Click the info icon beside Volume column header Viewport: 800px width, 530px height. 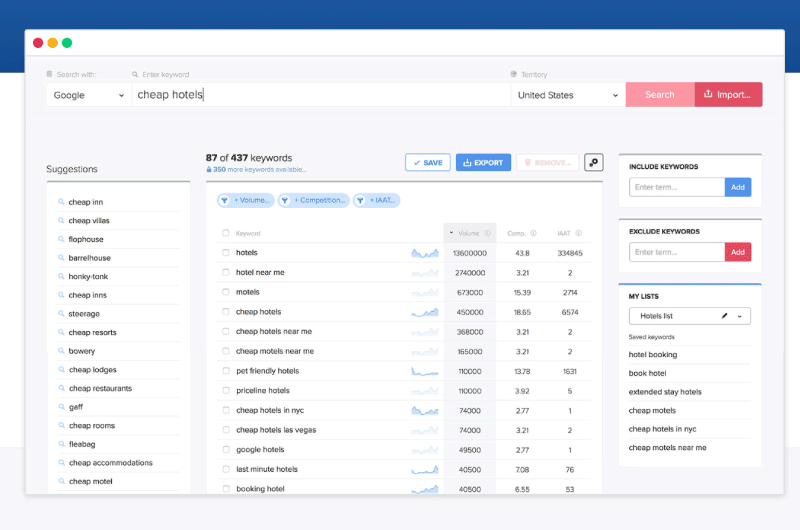point(487,233)
